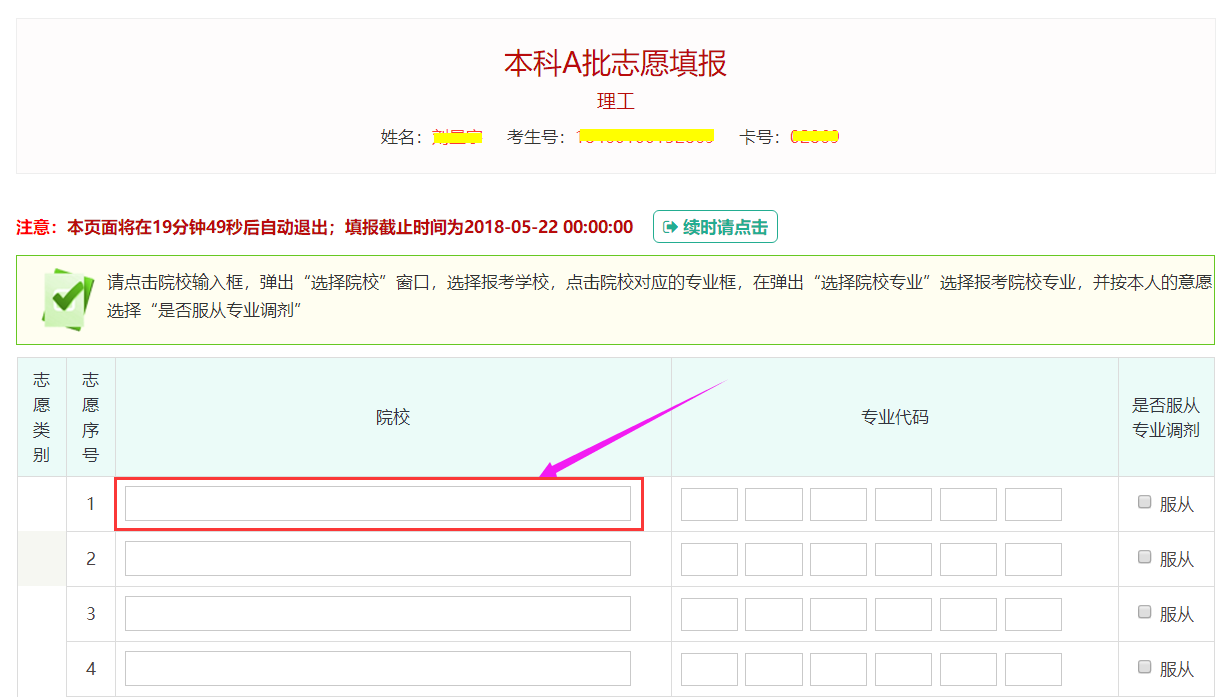Tick the 服从 checkbox in row 2
This screenshot has width=1221, height=697.
[1145, 558]
